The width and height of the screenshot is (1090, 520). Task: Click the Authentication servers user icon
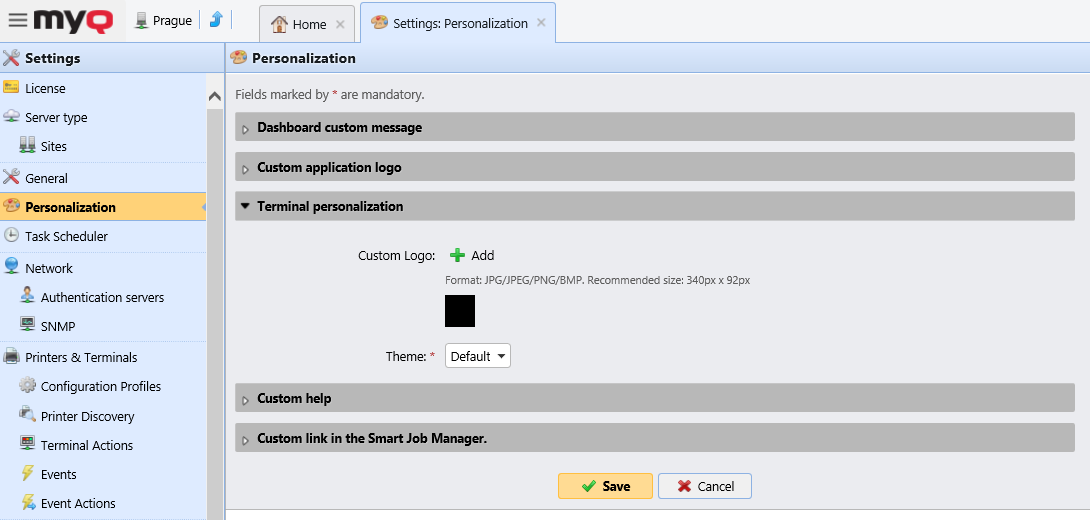[27, 295]
